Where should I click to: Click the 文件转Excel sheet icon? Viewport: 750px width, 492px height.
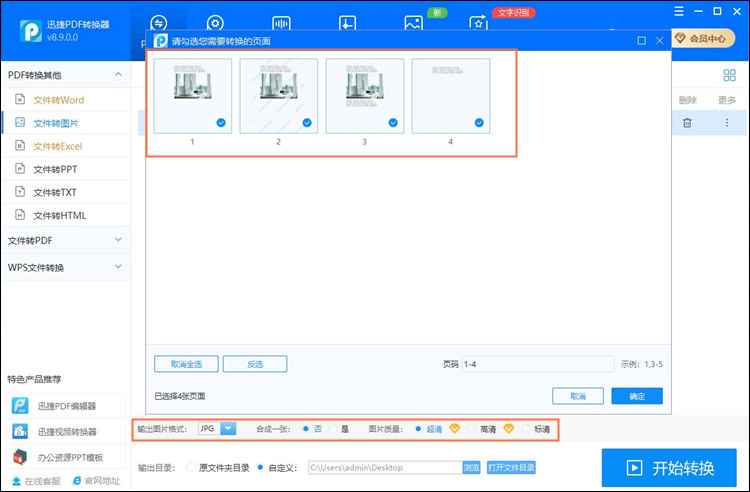(20, 145)
